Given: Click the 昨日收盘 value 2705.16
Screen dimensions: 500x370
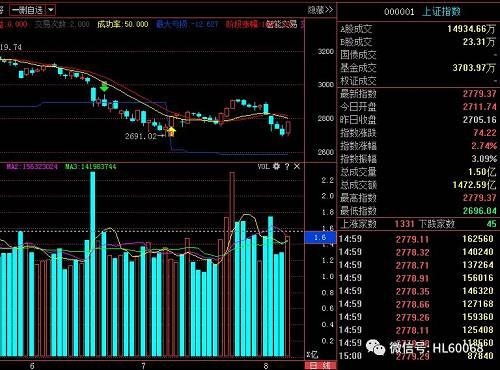Looking at the screenshot, I should pyautogui.click(x=479, y=120).
